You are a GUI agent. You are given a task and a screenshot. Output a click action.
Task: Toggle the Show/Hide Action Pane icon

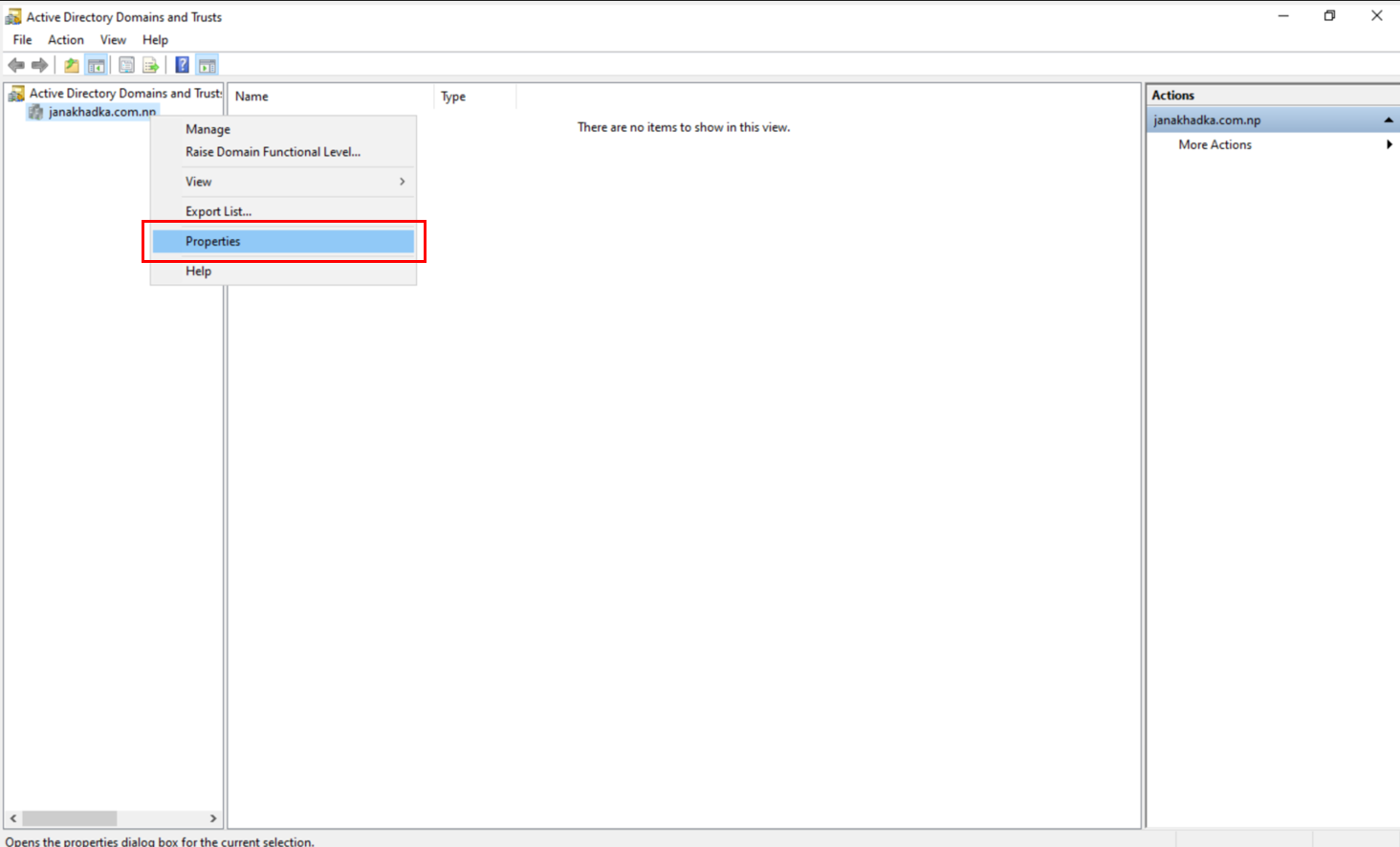pos(208,65)
